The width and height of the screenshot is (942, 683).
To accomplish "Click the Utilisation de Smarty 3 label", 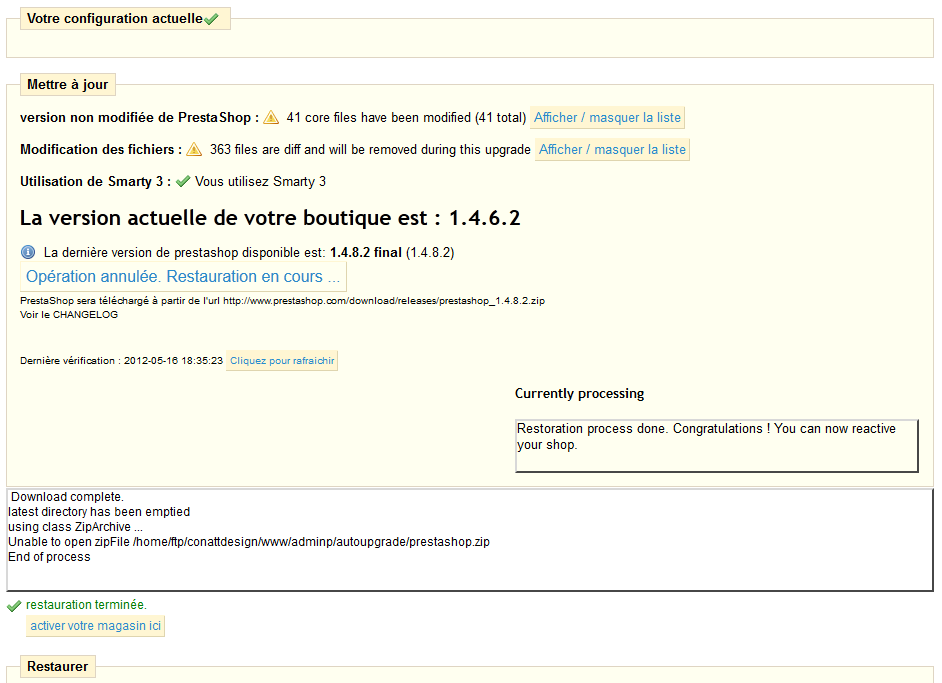I will coord(96,181).
